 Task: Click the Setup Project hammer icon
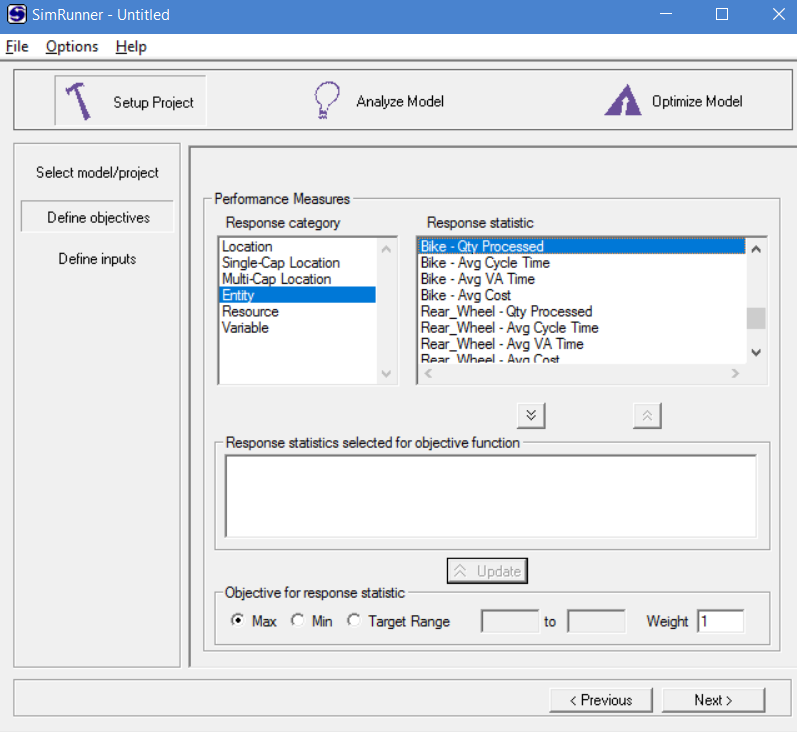[x=78, y=101]
